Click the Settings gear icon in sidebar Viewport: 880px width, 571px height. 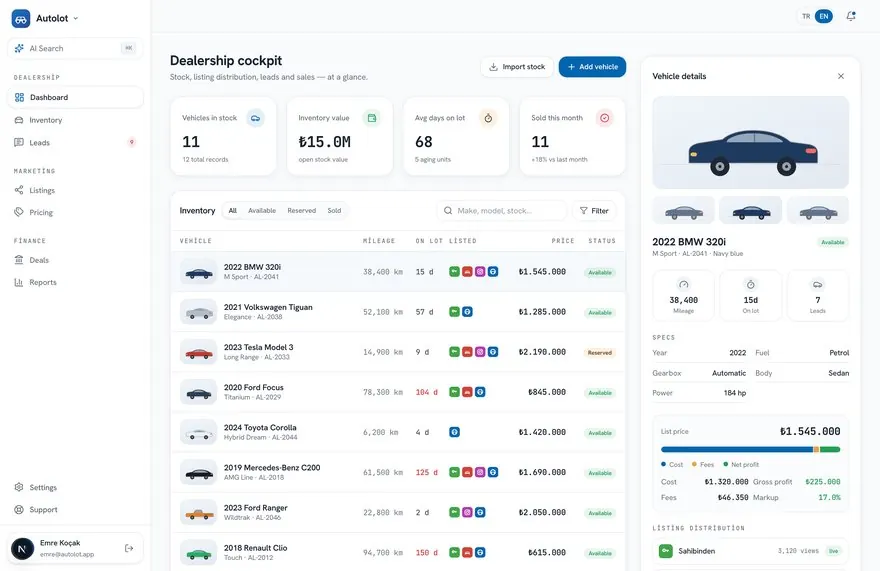(19, 487)
